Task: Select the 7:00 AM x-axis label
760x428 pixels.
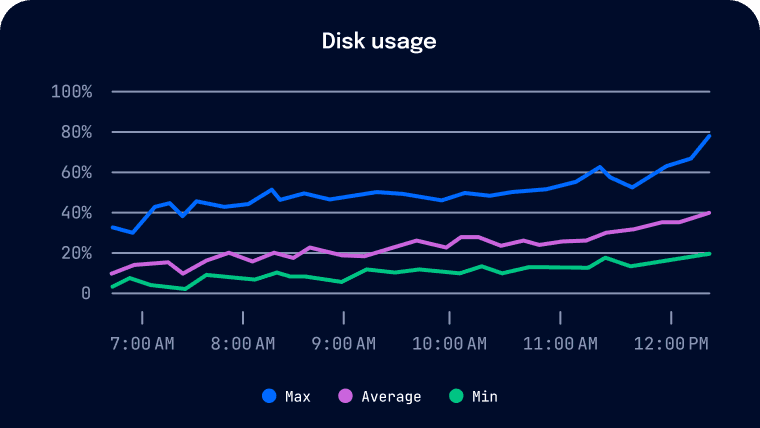Action: tap(142, 344)
